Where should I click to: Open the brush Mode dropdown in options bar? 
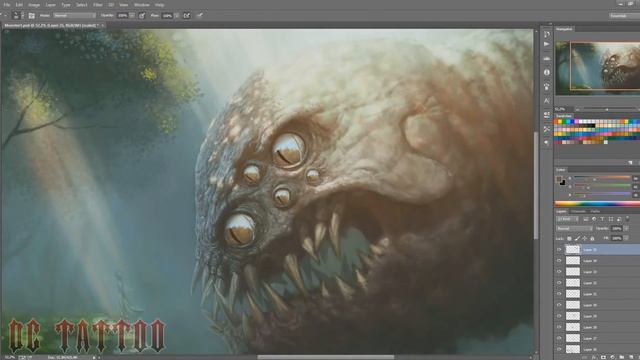pos(74,16)
